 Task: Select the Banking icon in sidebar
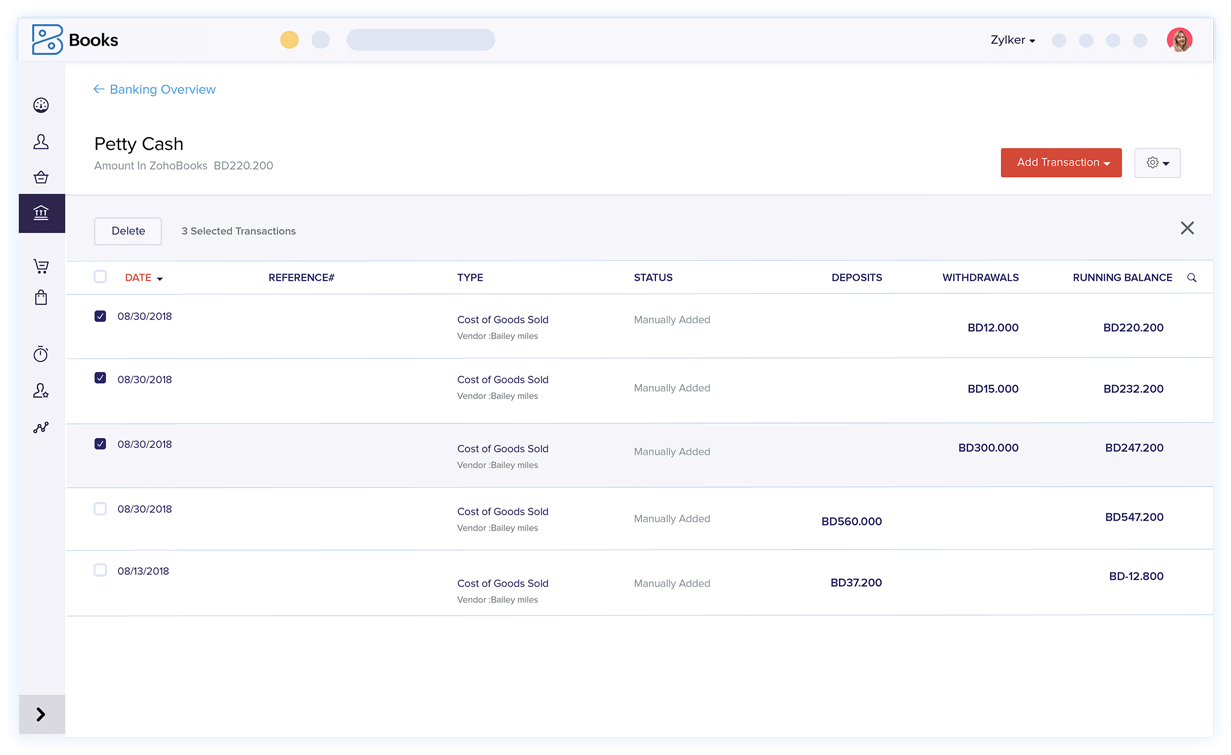click(41, 213)
